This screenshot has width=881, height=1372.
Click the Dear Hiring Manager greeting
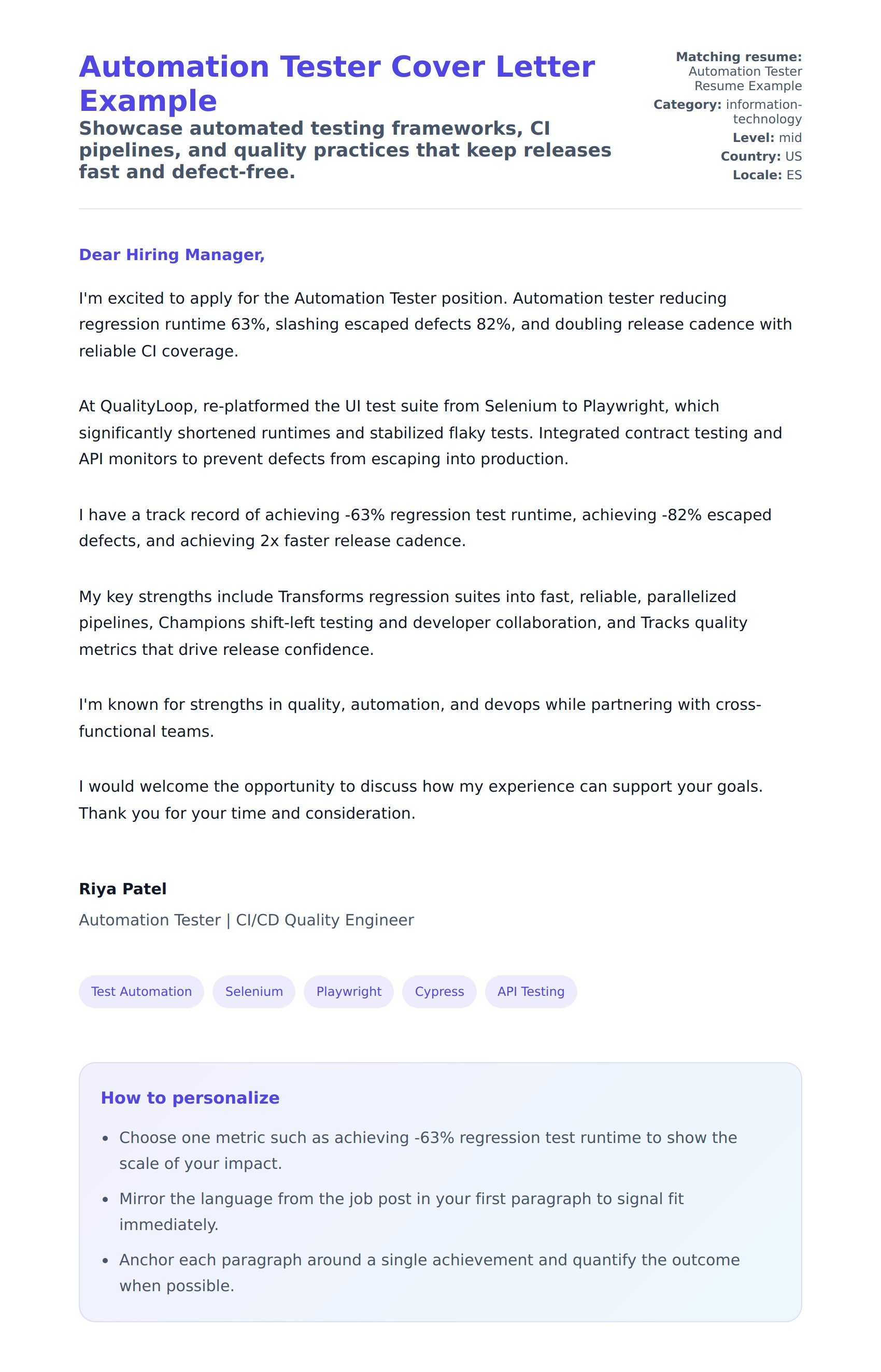click(x=172, y=254)
